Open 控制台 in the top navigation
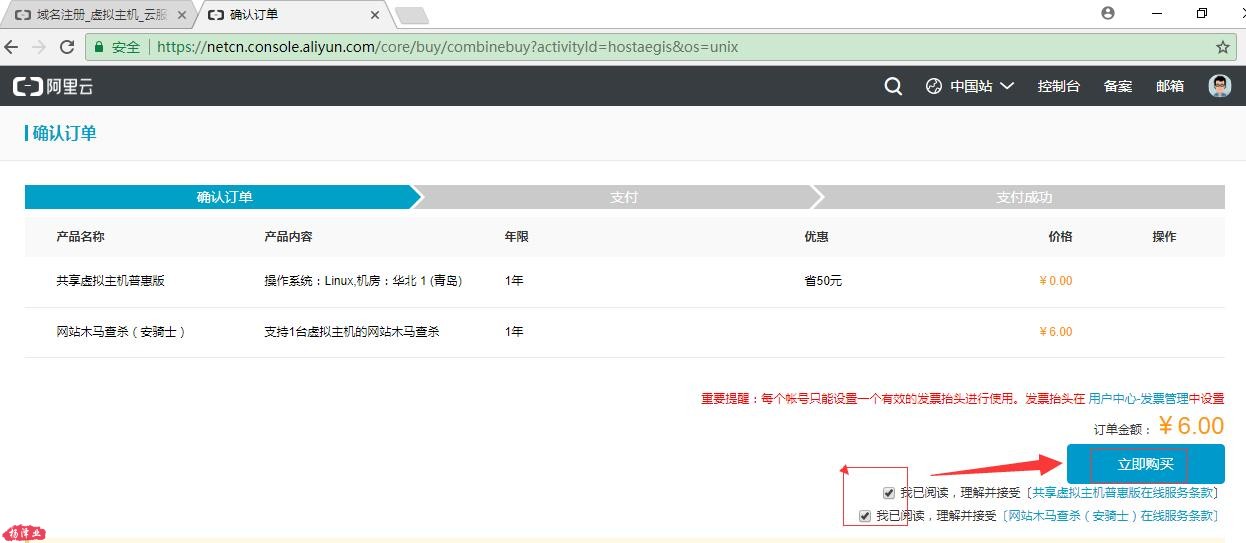 tap(1059, 86)
